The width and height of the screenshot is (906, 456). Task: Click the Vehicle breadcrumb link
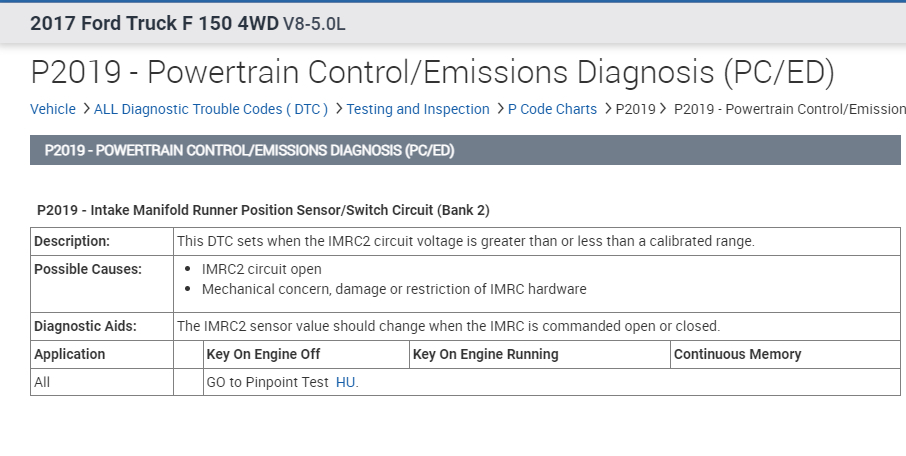[x=52, y=109]
